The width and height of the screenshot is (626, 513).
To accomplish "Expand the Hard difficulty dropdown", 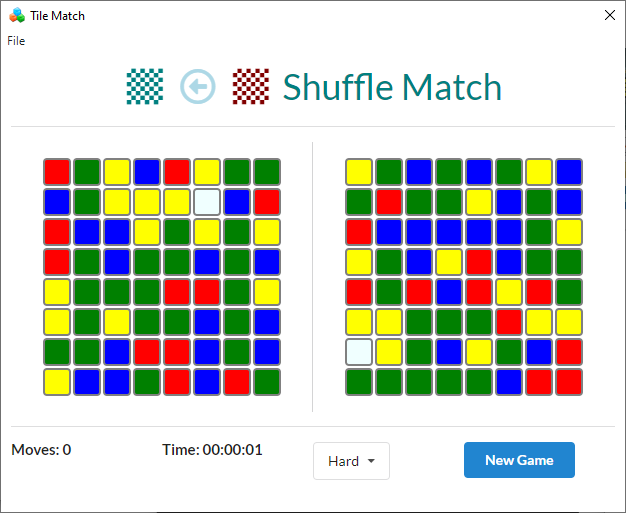I will click(351, 461).
